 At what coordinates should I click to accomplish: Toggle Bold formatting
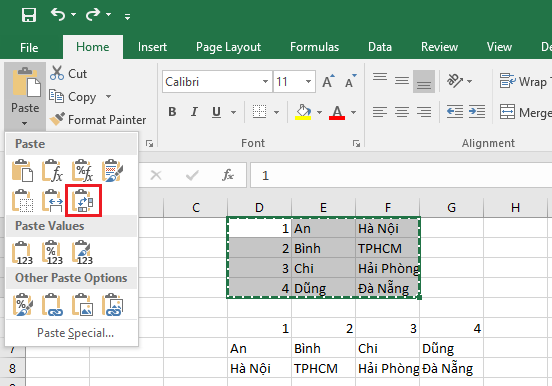[172, 112]
